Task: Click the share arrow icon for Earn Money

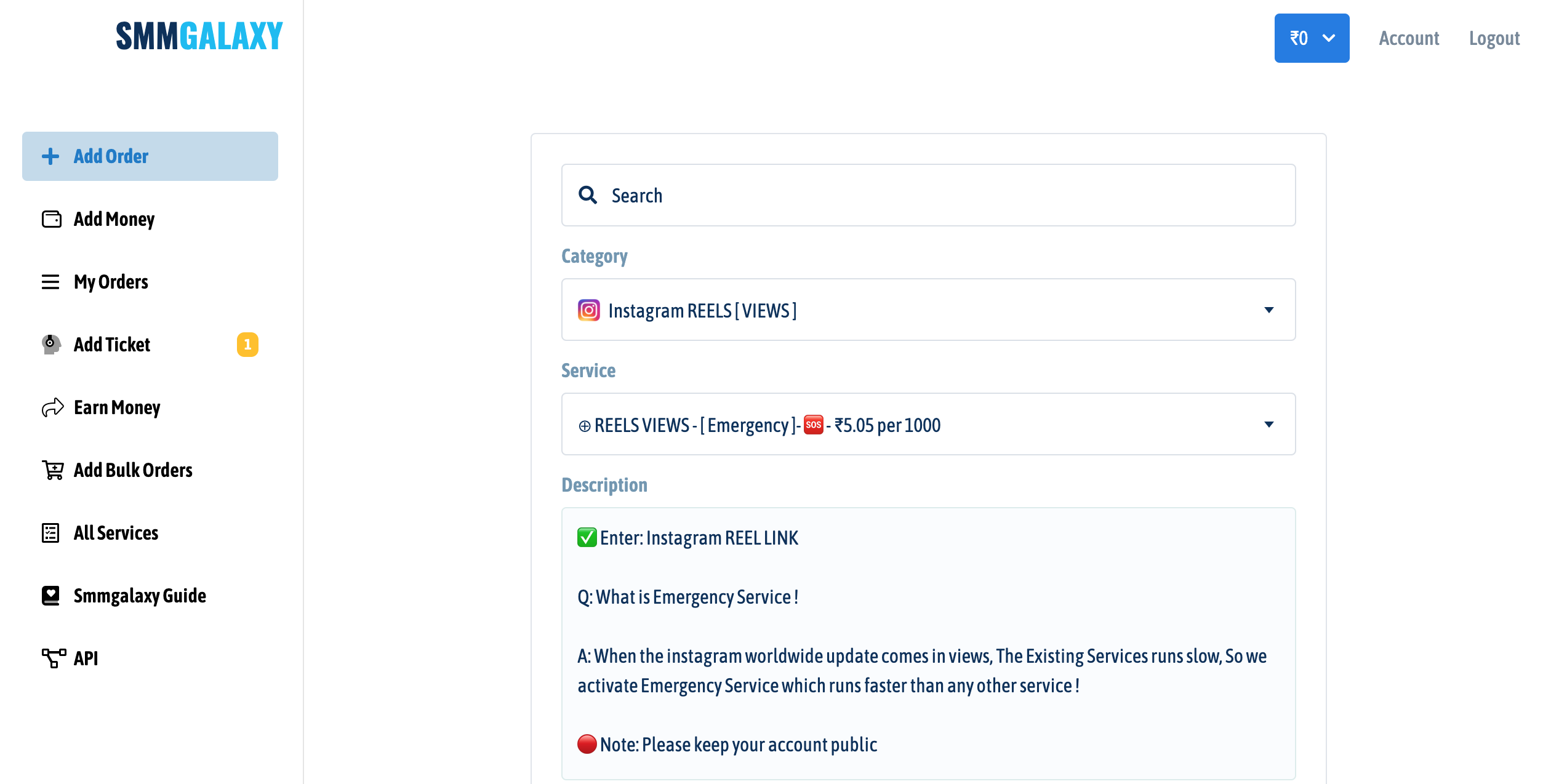Action: pos(52,407)
